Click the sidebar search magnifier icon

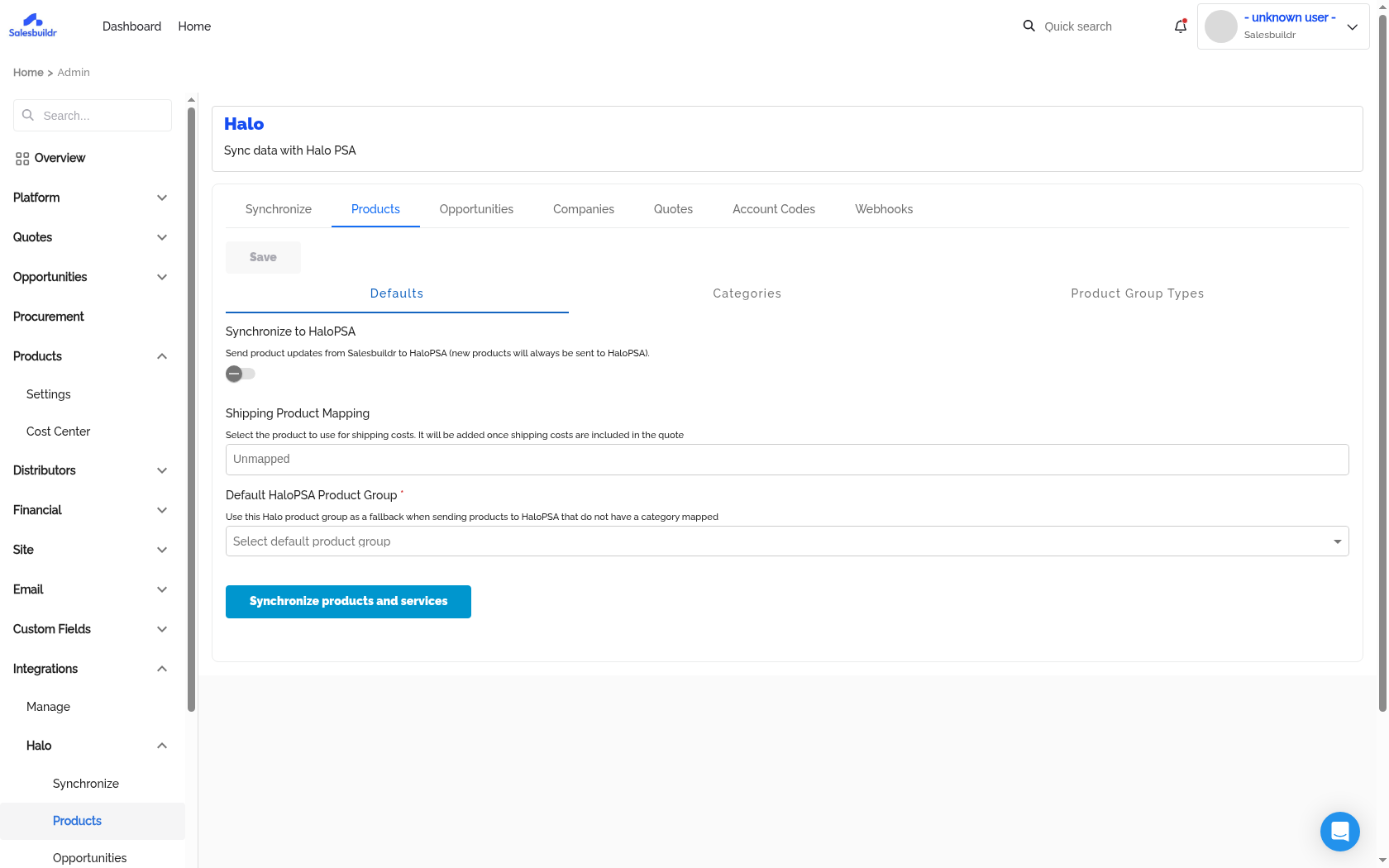pyautogui.click(x=28, y=116)
